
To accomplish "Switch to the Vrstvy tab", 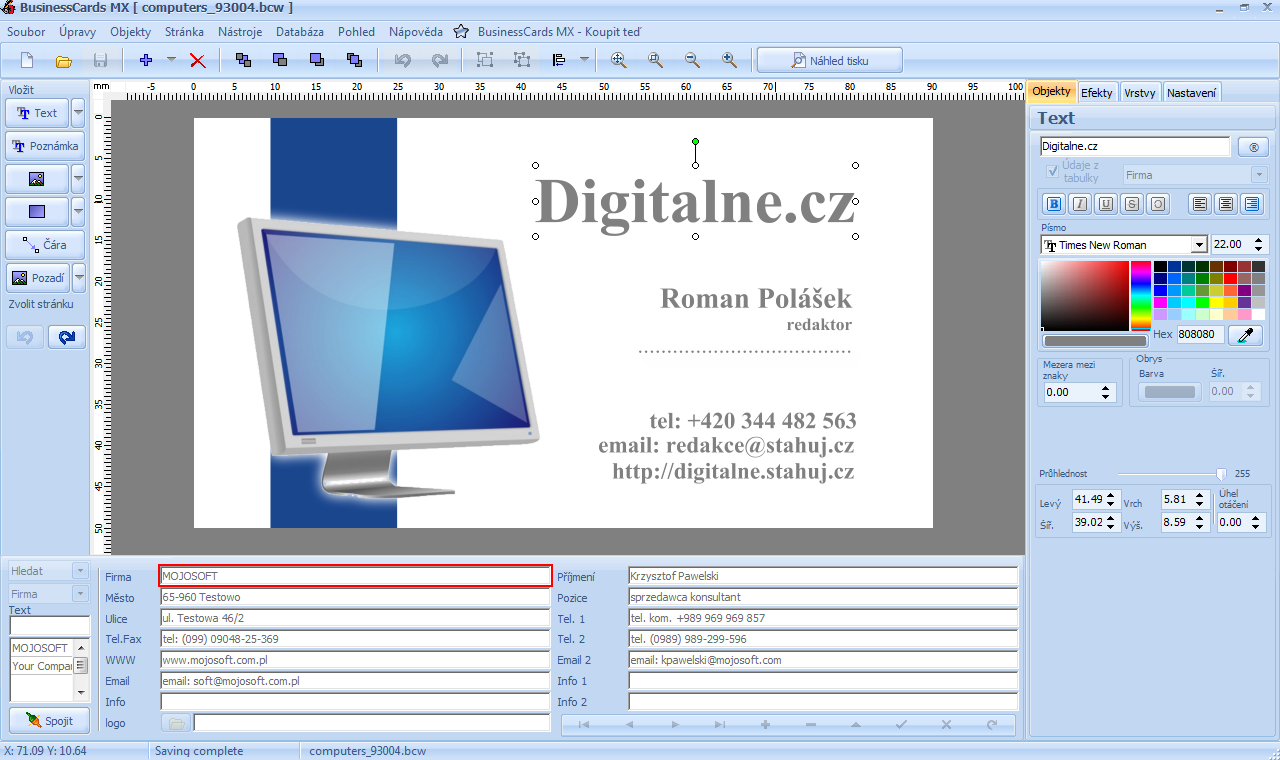I will 1140,93.
